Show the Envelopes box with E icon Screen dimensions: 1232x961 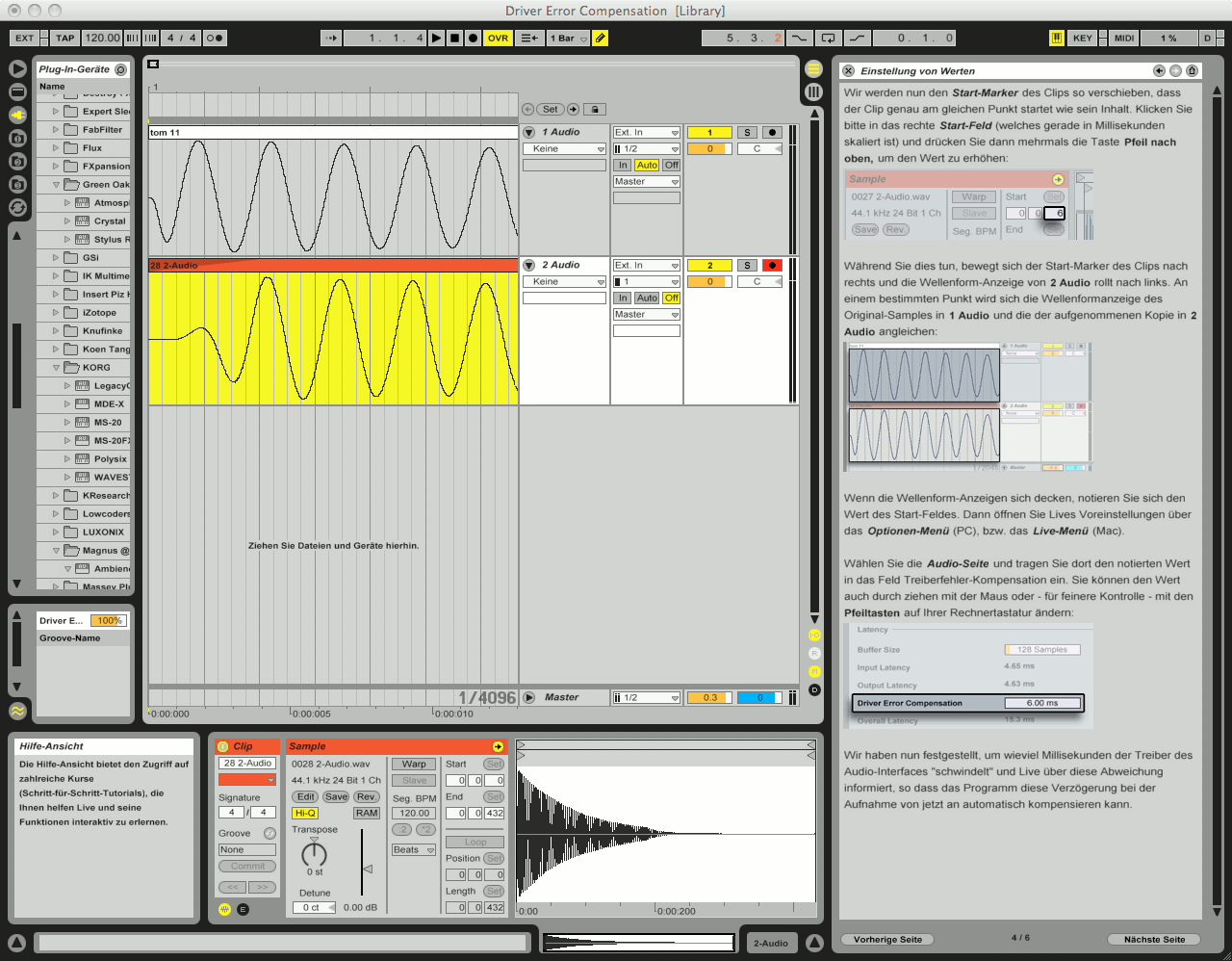tap(243, 909)
